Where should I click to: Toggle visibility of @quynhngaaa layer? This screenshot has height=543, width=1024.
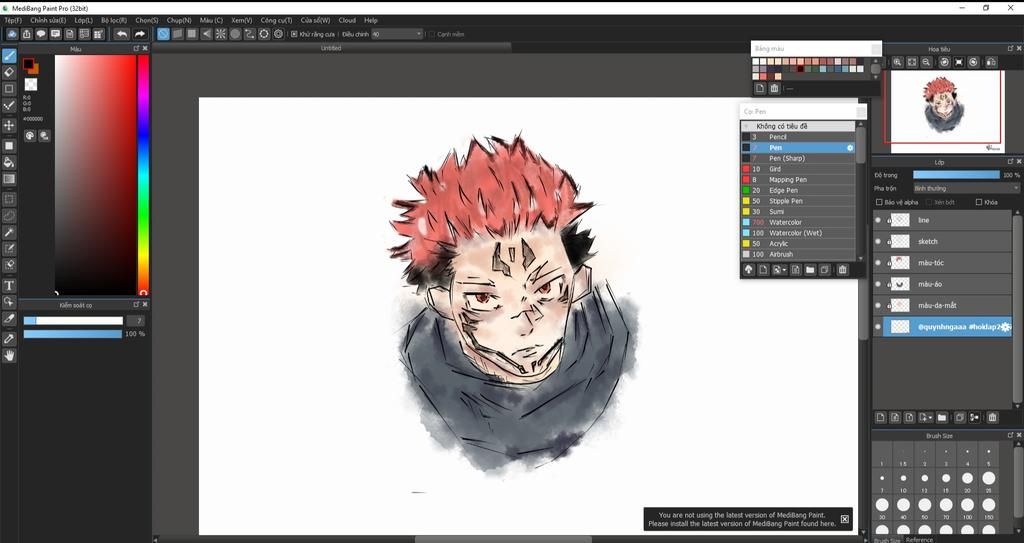[878, 327]
